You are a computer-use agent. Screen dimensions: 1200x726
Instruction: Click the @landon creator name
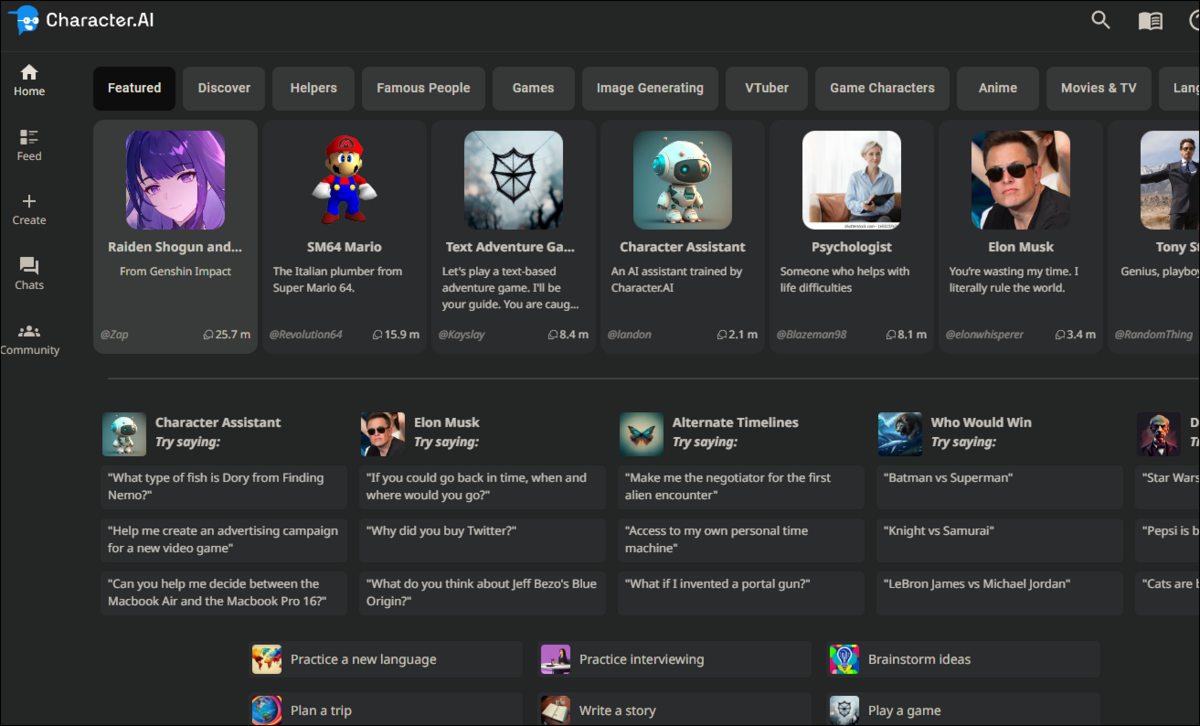click(x=629, y=335)
